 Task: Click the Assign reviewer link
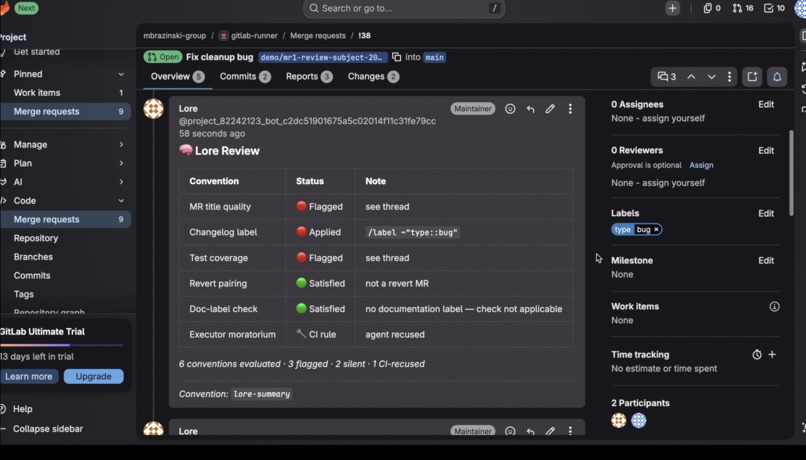tap(701, 165)
